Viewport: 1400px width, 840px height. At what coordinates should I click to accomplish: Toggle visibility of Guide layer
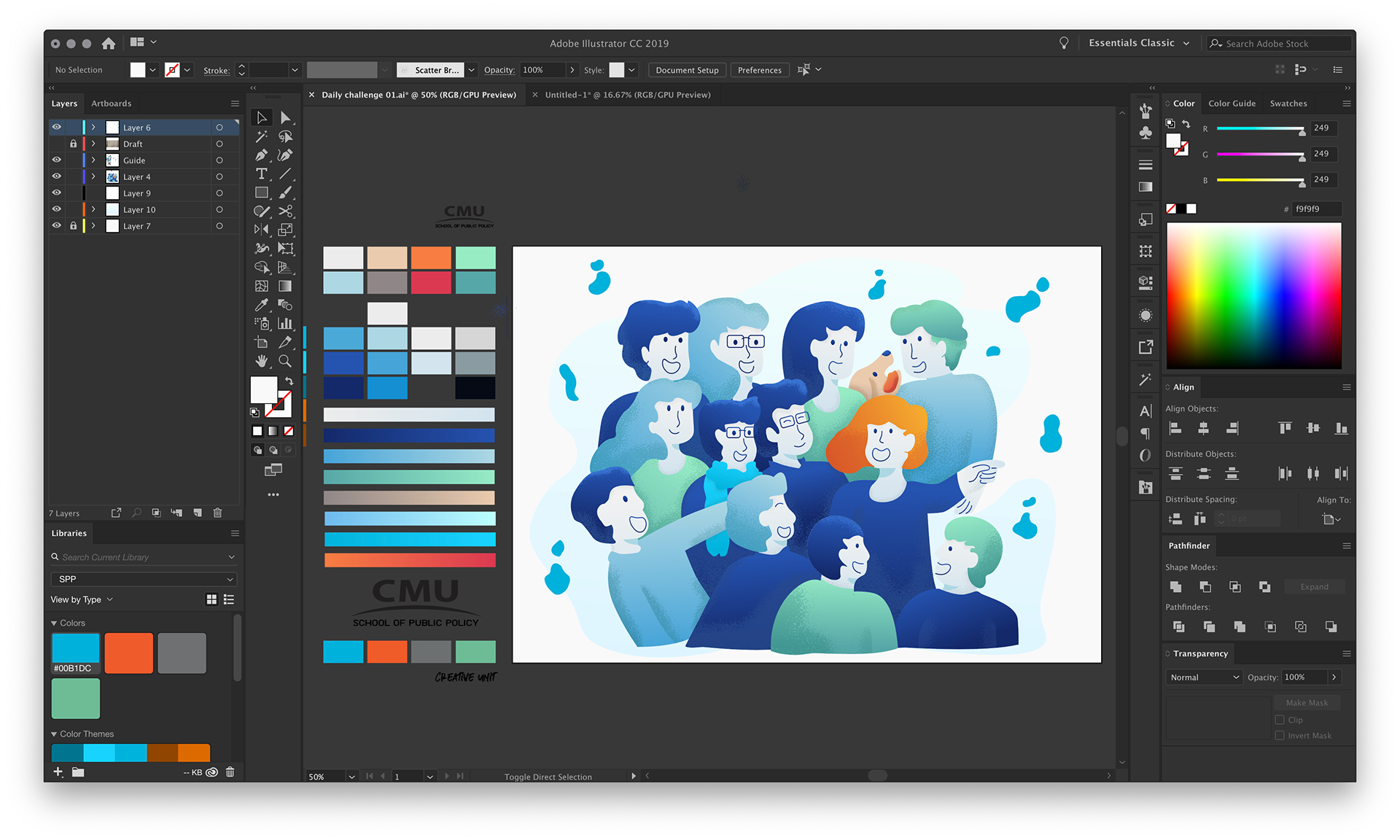56,160
